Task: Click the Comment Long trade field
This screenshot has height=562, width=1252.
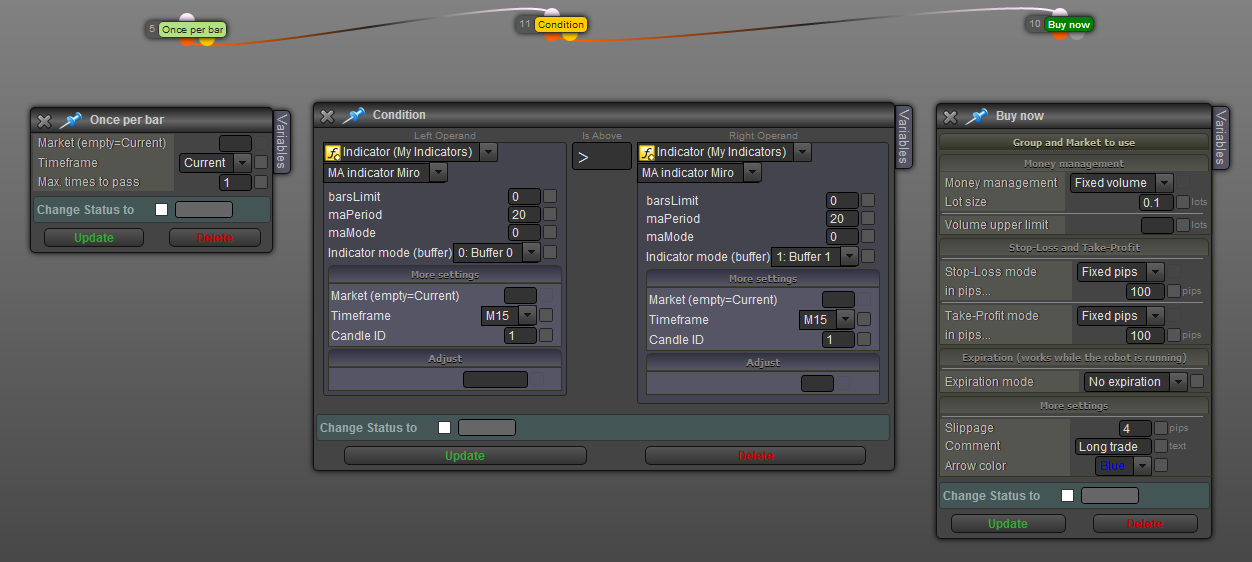Action: 1114,447
